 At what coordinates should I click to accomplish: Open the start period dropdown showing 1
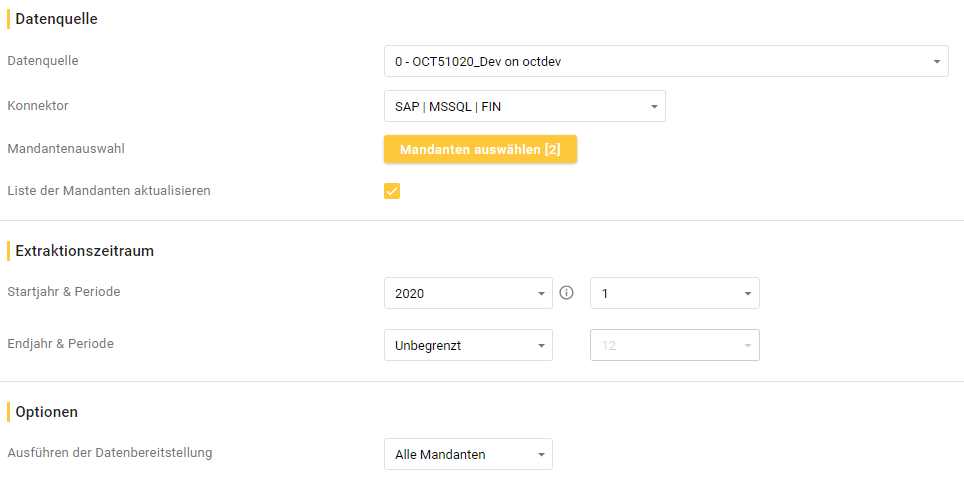(674, 293)
